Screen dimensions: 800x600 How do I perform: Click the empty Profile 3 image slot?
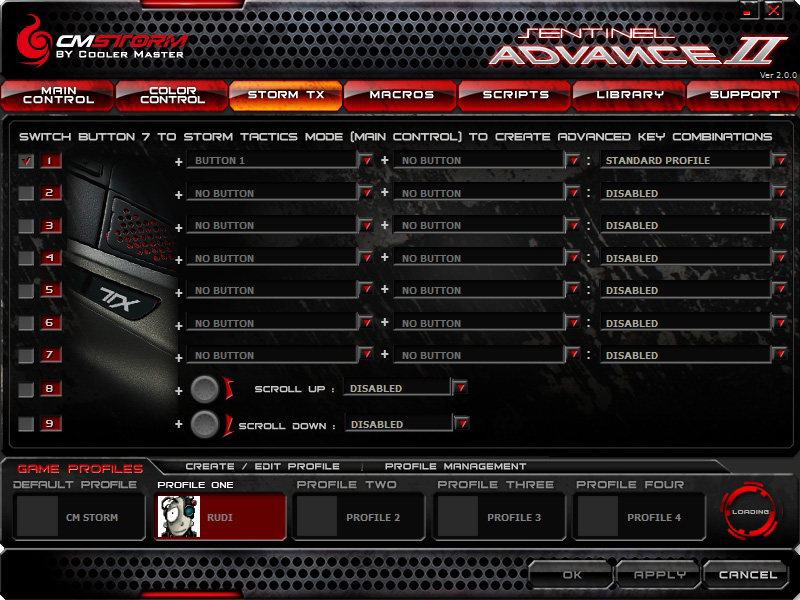tap(458, 516)
